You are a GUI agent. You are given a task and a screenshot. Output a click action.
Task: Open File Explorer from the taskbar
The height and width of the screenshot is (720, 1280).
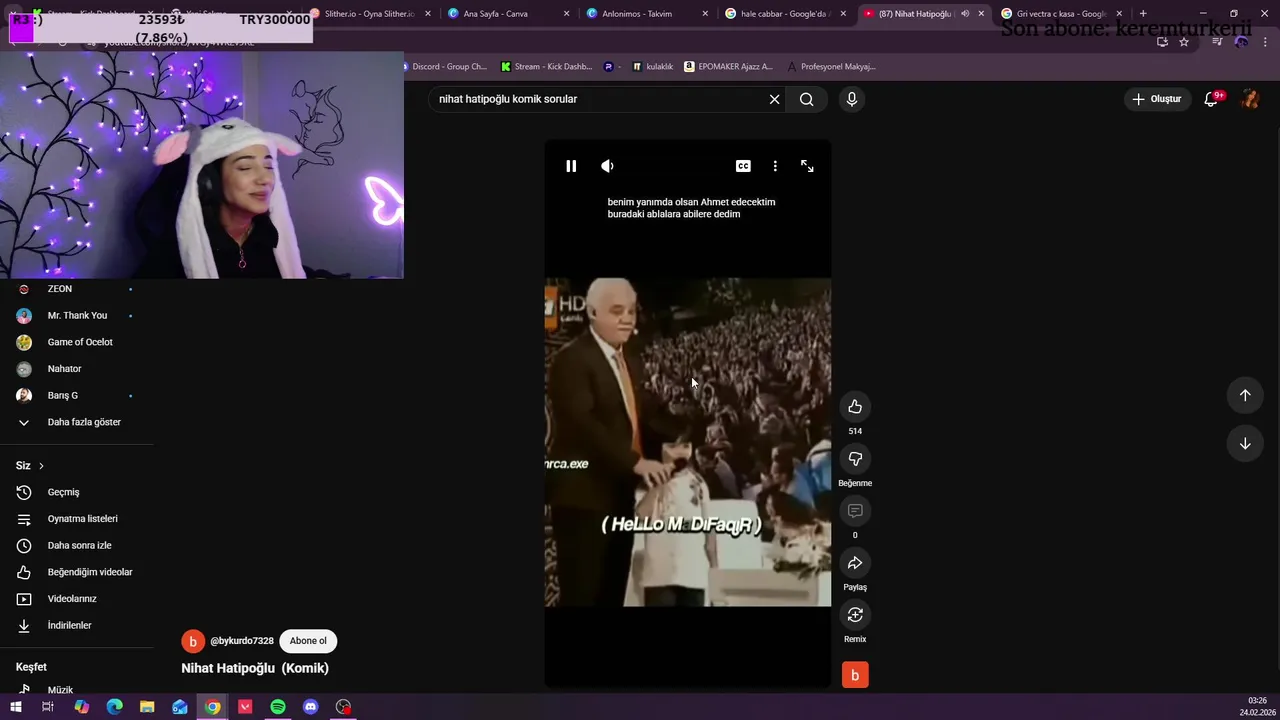coord(147,707)
